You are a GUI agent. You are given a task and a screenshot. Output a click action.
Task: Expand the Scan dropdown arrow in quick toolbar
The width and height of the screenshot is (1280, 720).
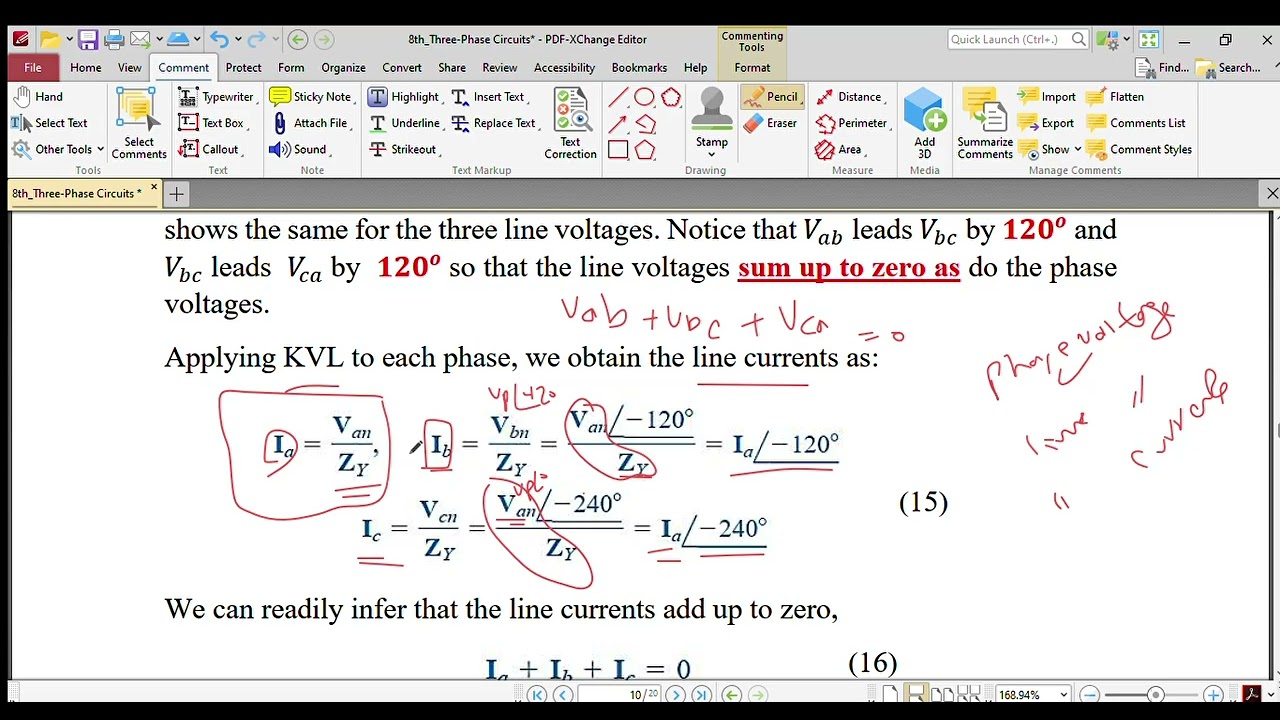[197, 40]
